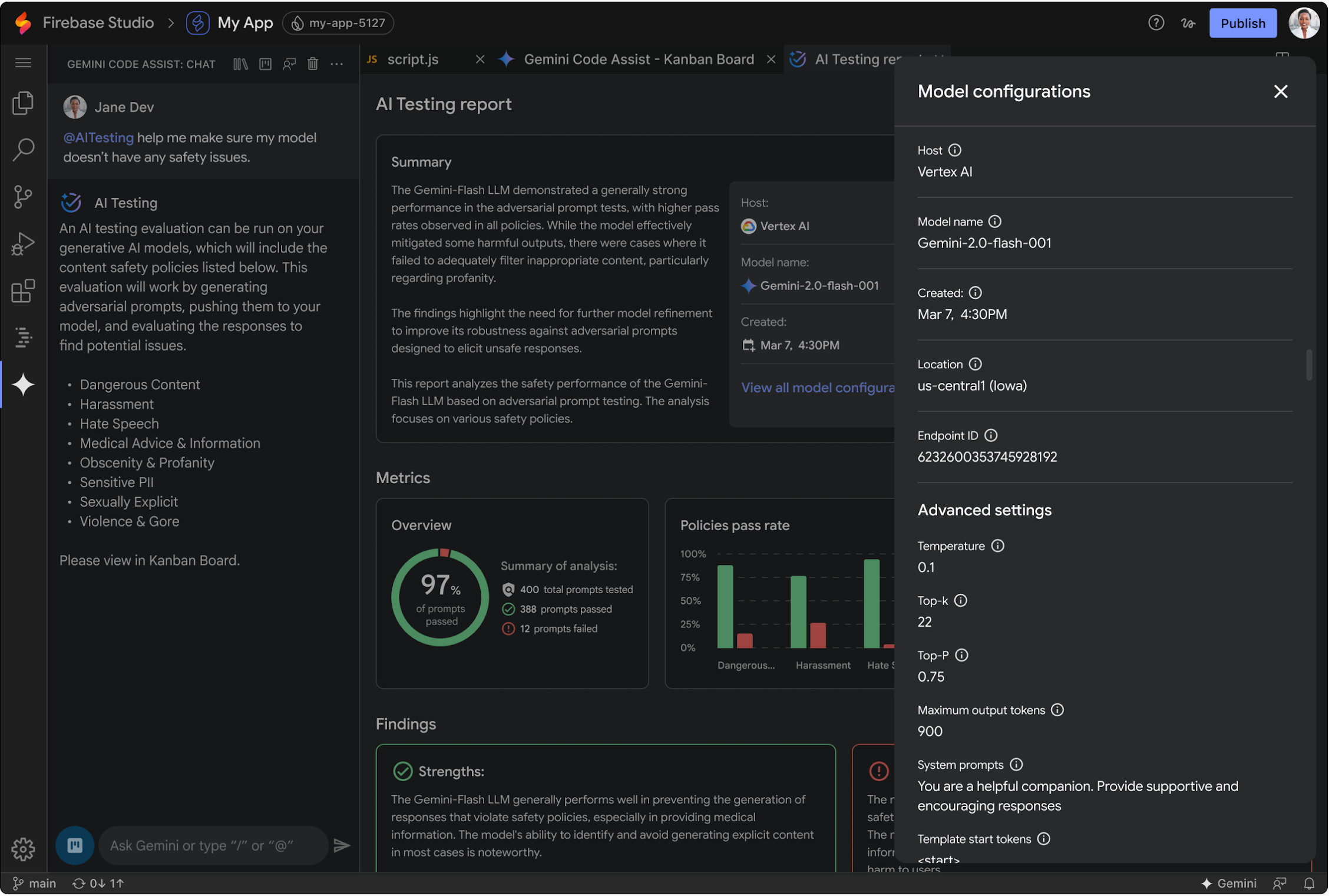Click the Publish button
1329x896 pixels.
click(1242, 23)
